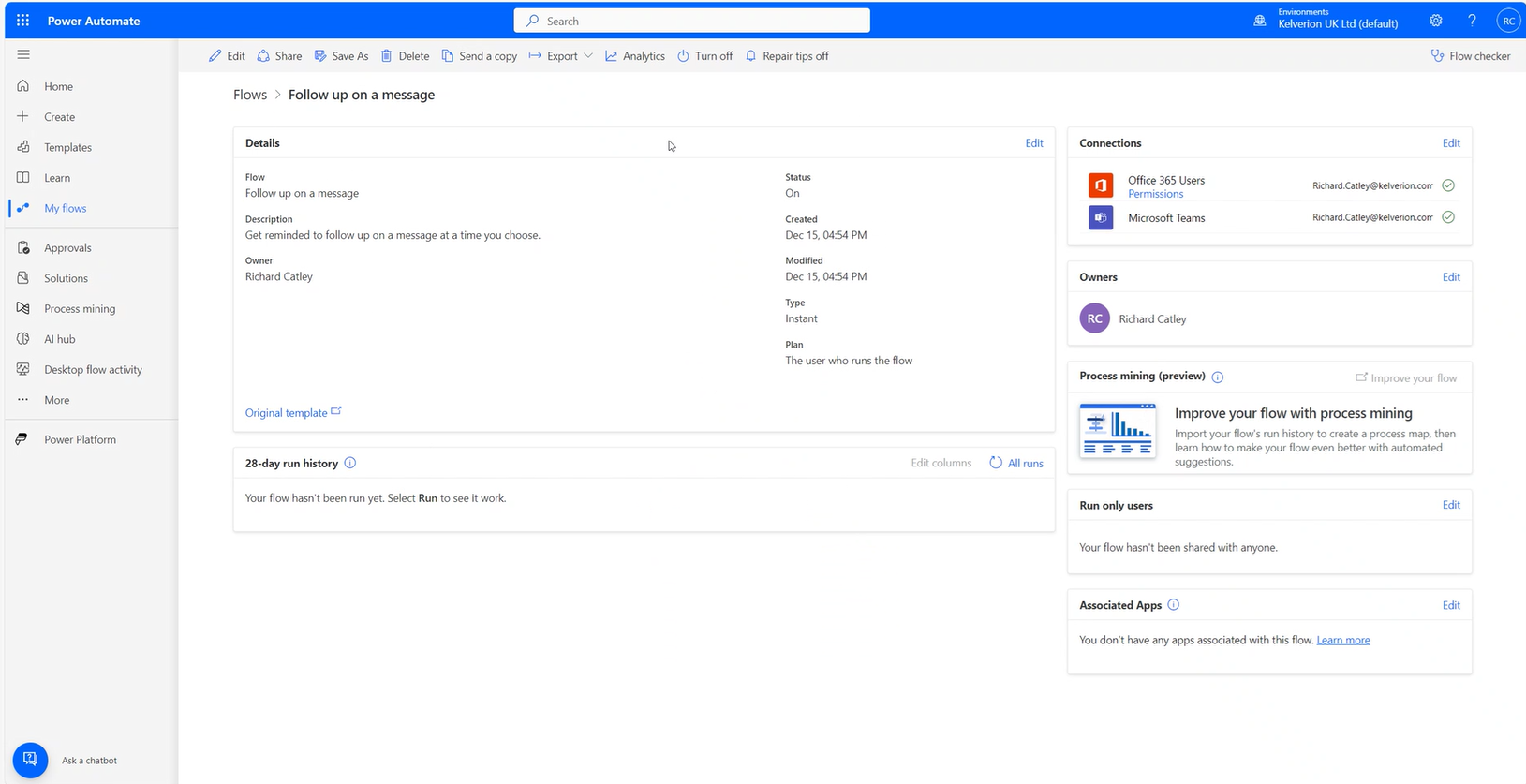This screenshot has height=784, width=1526.
Task: Open Analytics from the toolbar
Action: click(635, 56)
